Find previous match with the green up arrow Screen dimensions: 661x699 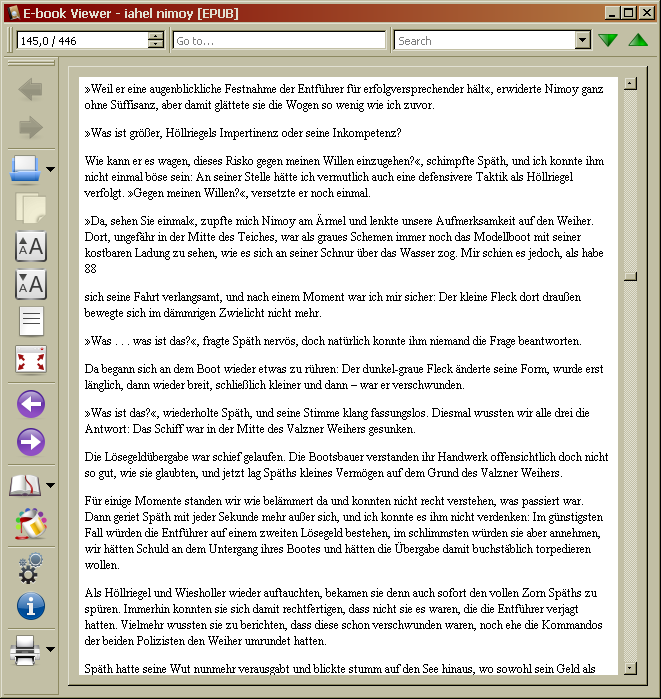638,41
